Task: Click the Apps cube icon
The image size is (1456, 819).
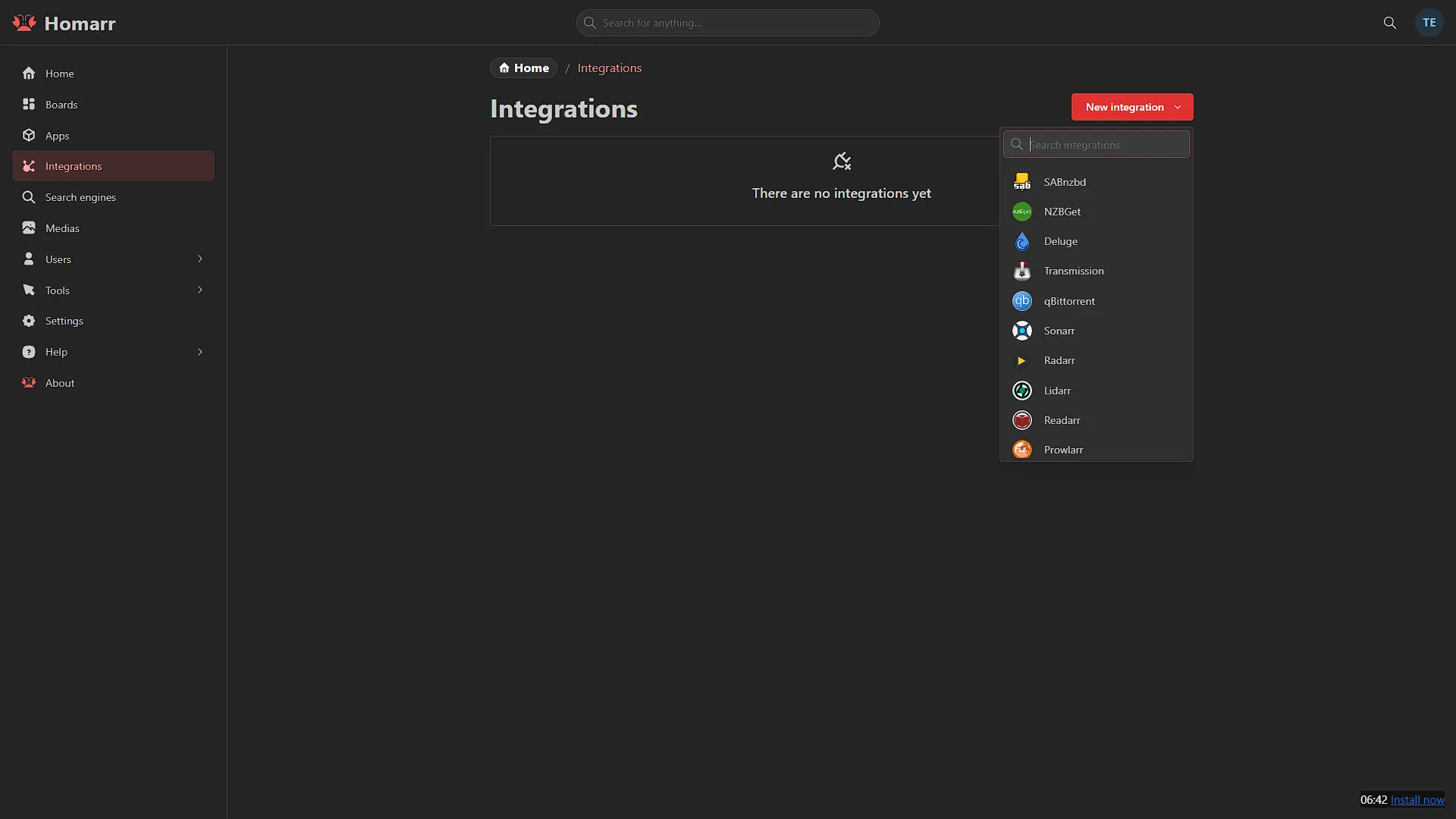Action: 29,136
